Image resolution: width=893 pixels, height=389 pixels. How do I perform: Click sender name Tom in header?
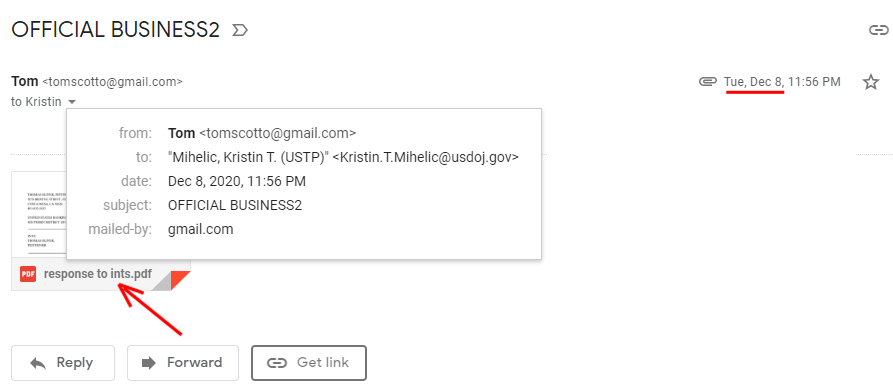[25, 81]
